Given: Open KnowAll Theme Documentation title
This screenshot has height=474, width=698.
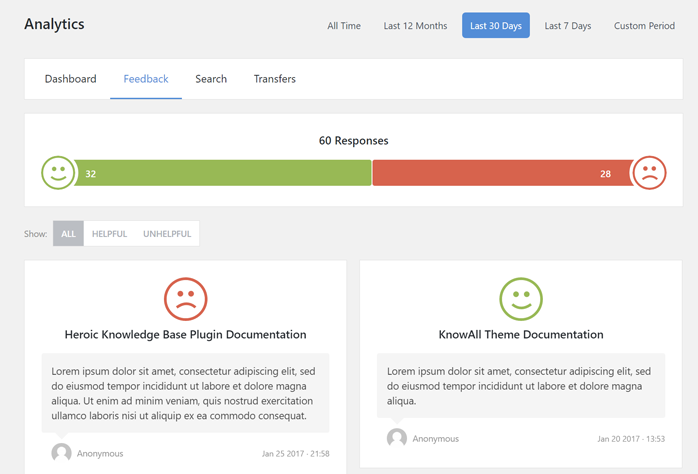Looking at the screenshot, I should 521,335.
